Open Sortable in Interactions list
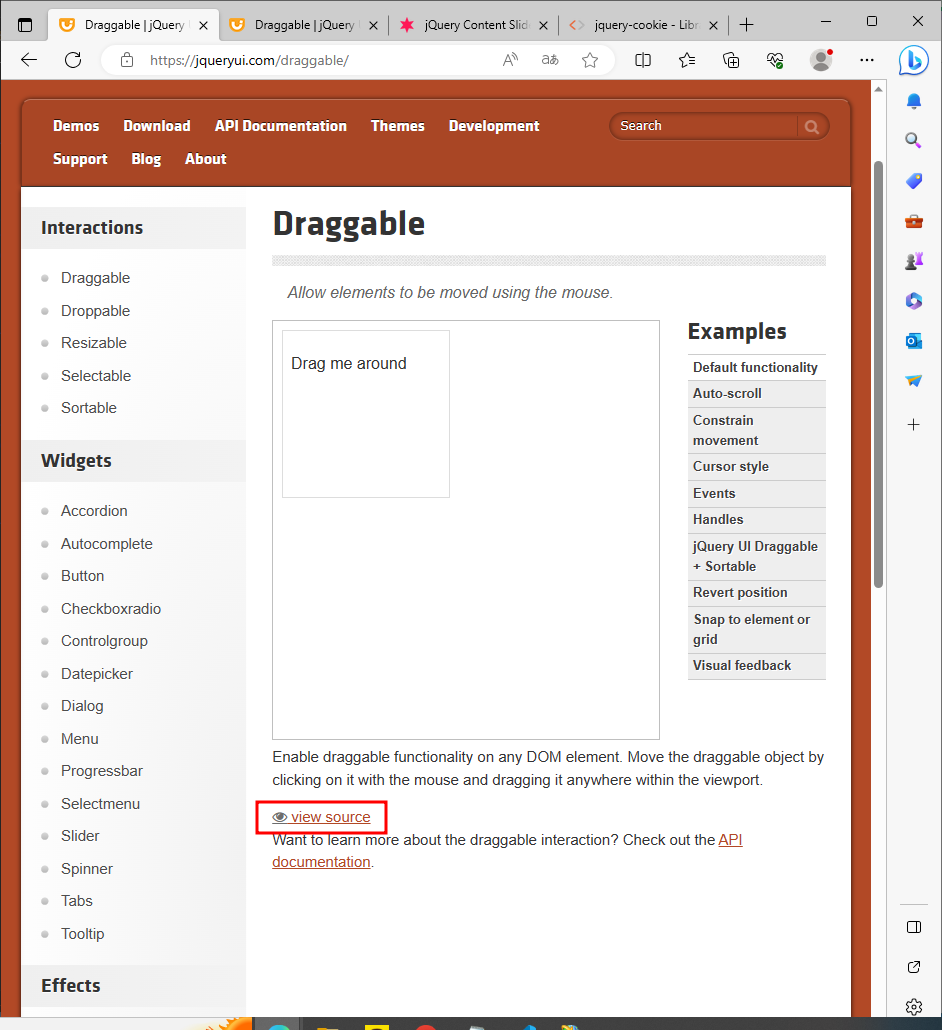Viewport: 942px width, 1030px height. [89, 408]
